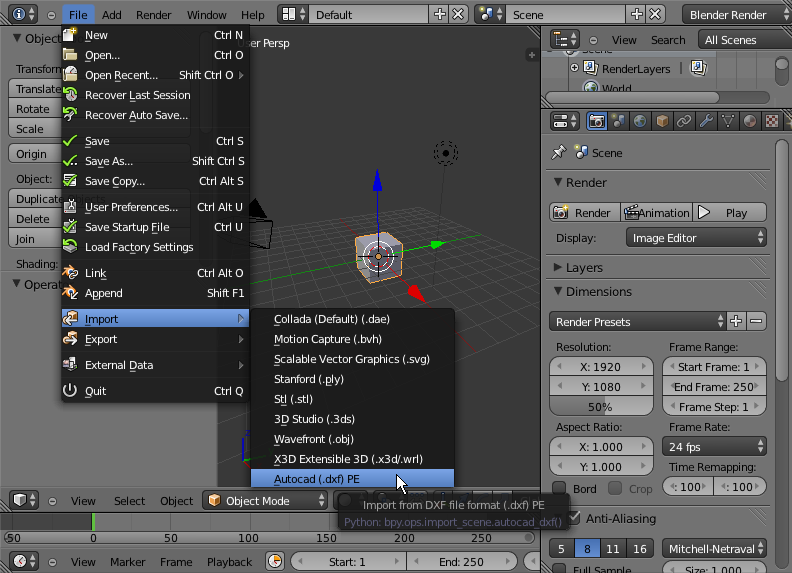
Task: Delete the current Scene with X button
Action: (655, 15)
